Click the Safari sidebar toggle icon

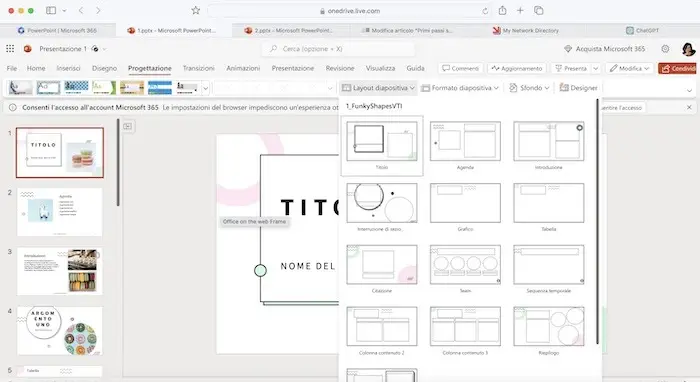point(51,10)
